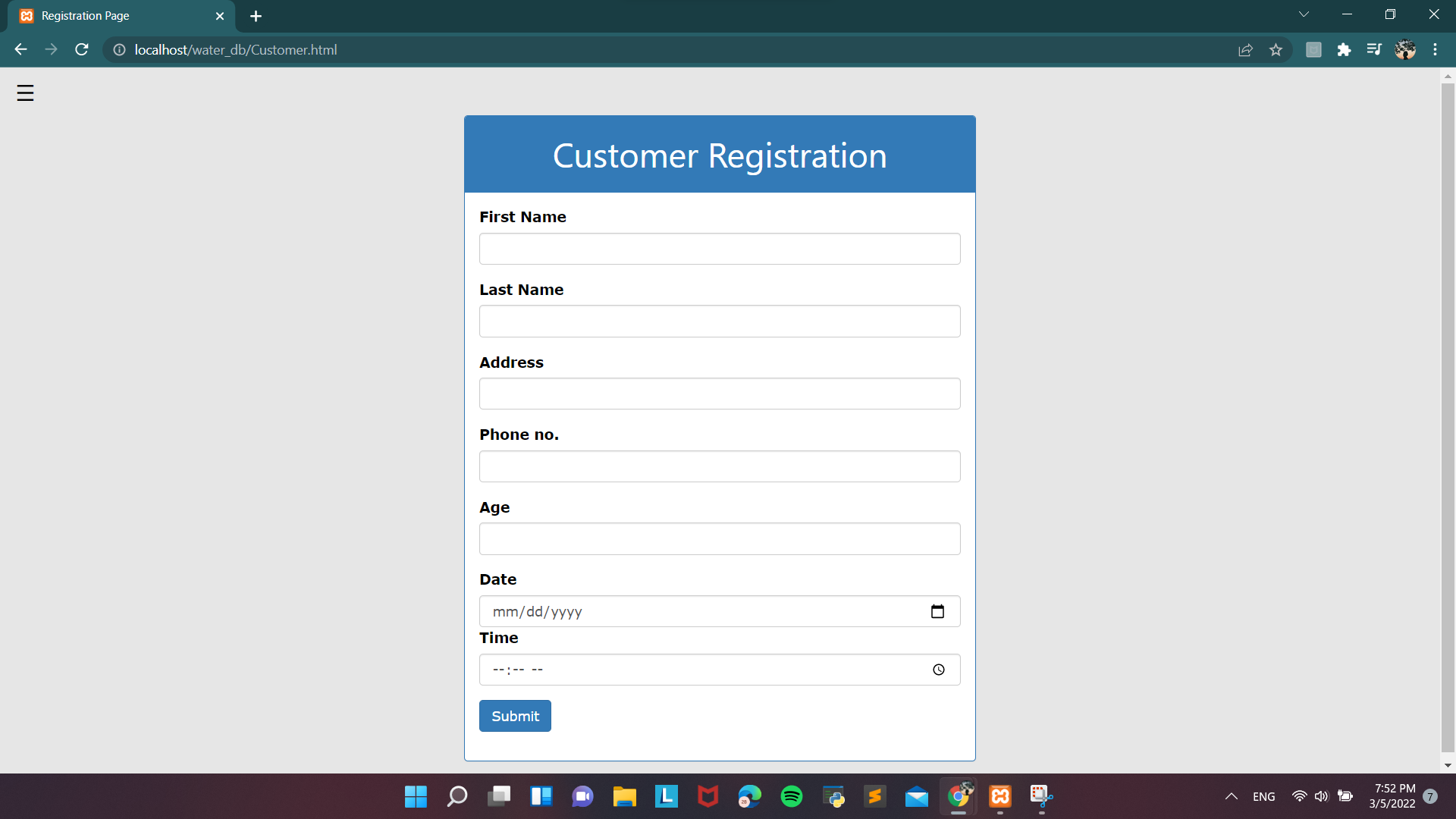Launch XAMPP from the taskbar
This screenshot has width=1456, height=819.
pyautogui.click(x=999, y=796)
